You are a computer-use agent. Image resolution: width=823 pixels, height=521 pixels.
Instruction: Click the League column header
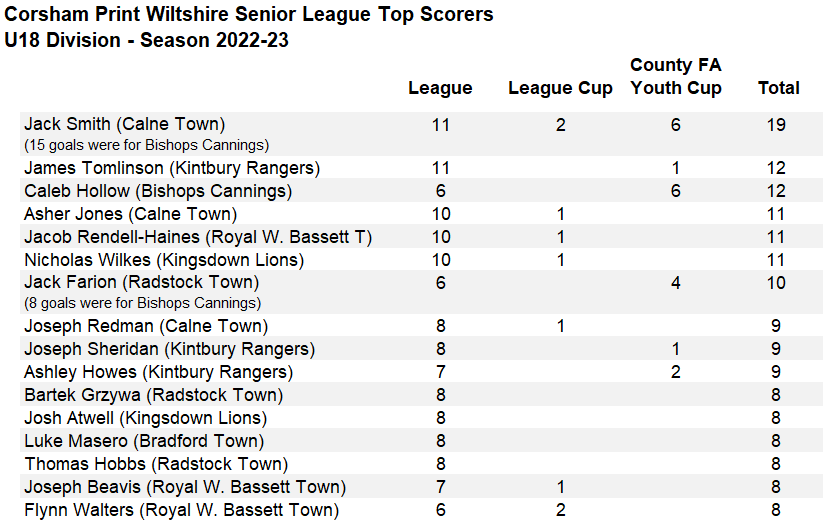(440, 88)
